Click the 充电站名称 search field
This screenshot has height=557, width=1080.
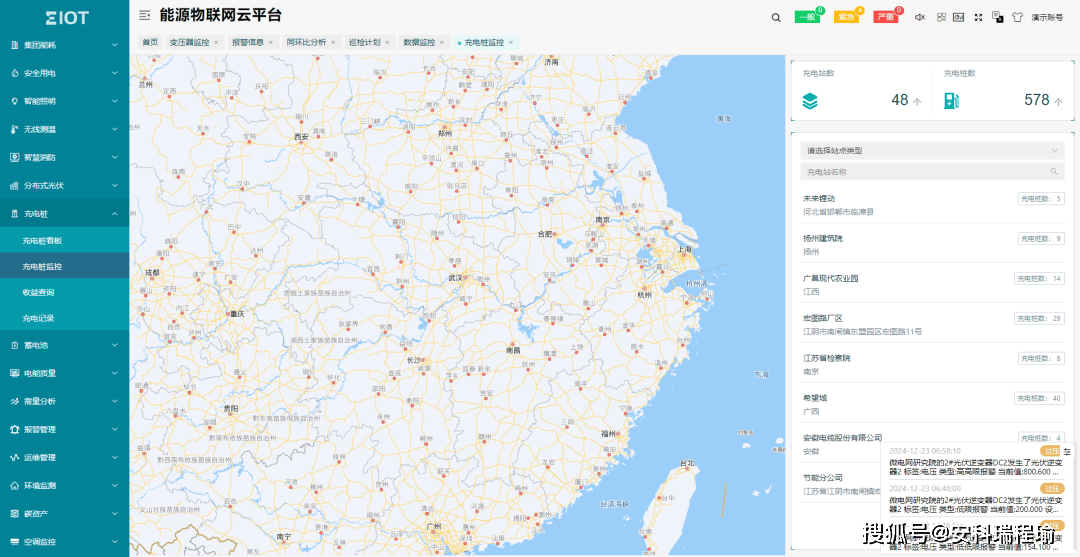(x=932, y=171)
